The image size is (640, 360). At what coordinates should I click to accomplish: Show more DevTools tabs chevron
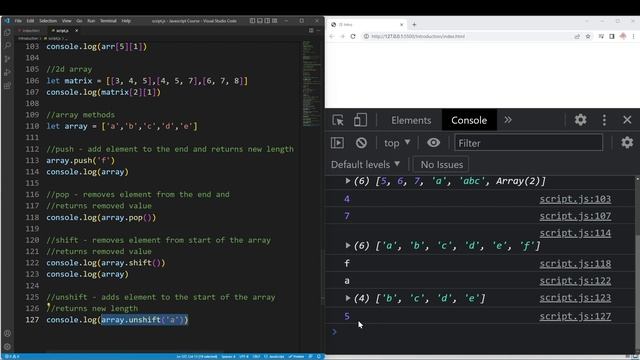tap(507, 120)
